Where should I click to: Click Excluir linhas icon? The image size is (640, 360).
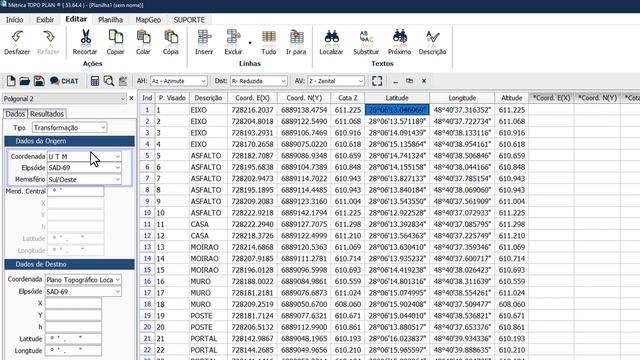(x=233, y=37)
